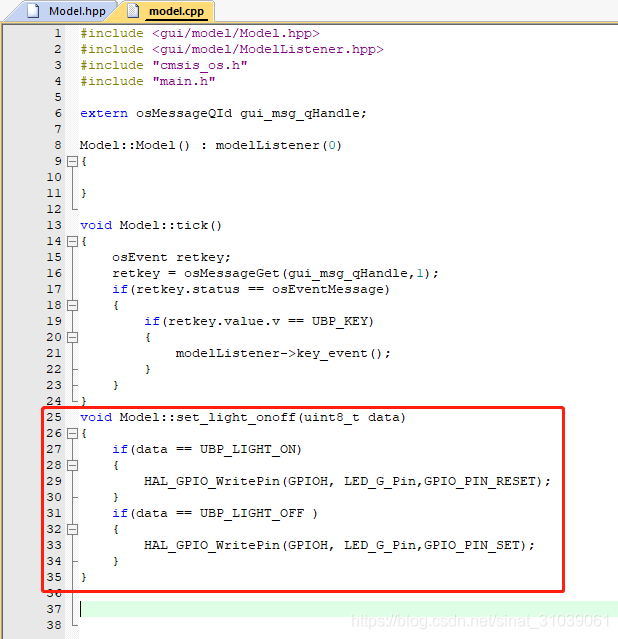This screenshot has width=618, height=639.
Task: Collapse the constructor block on line 9
Action: tap(72, 161)
